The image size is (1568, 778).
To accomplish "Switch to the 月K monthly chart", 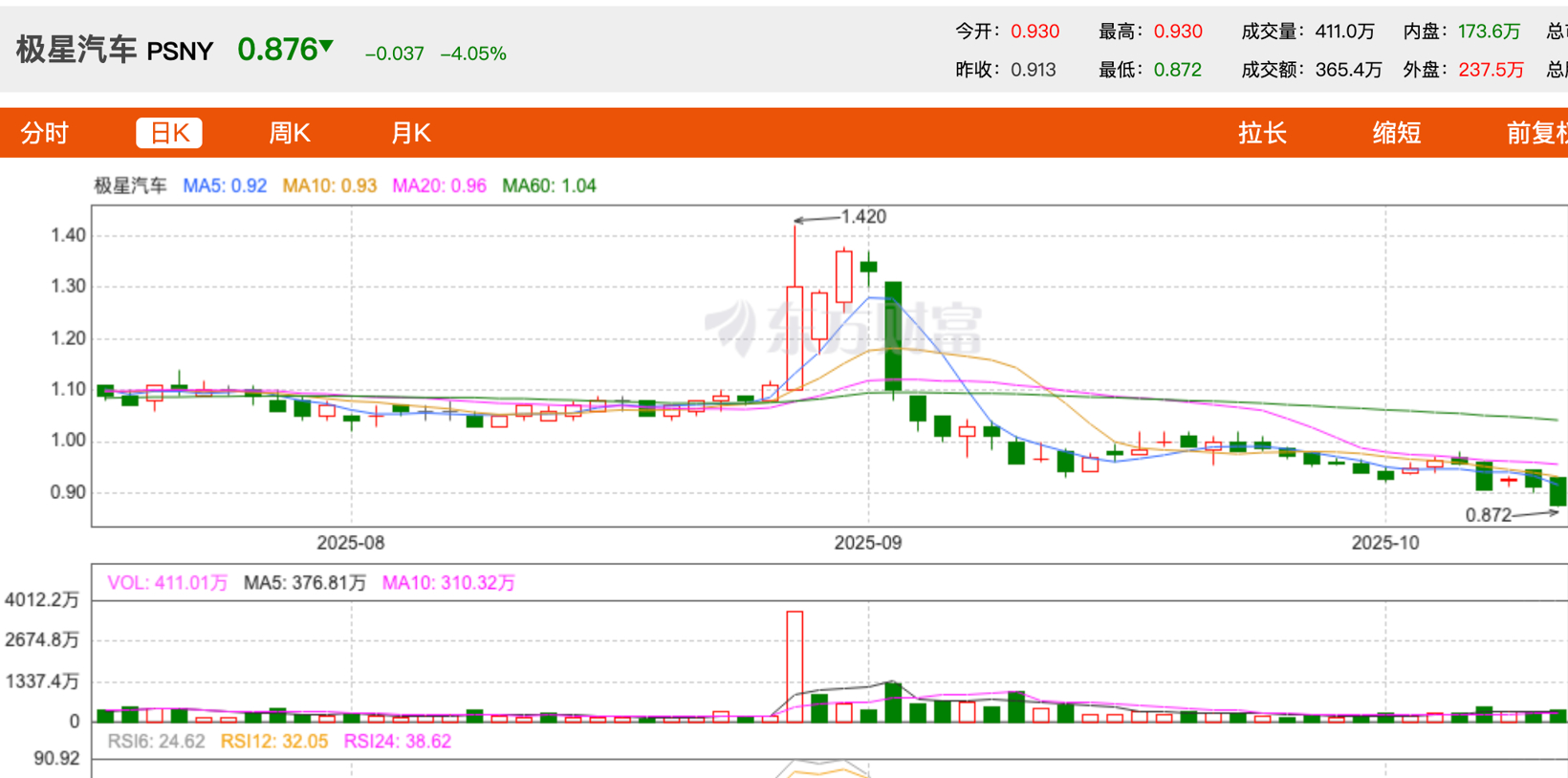I will (410, 133).
